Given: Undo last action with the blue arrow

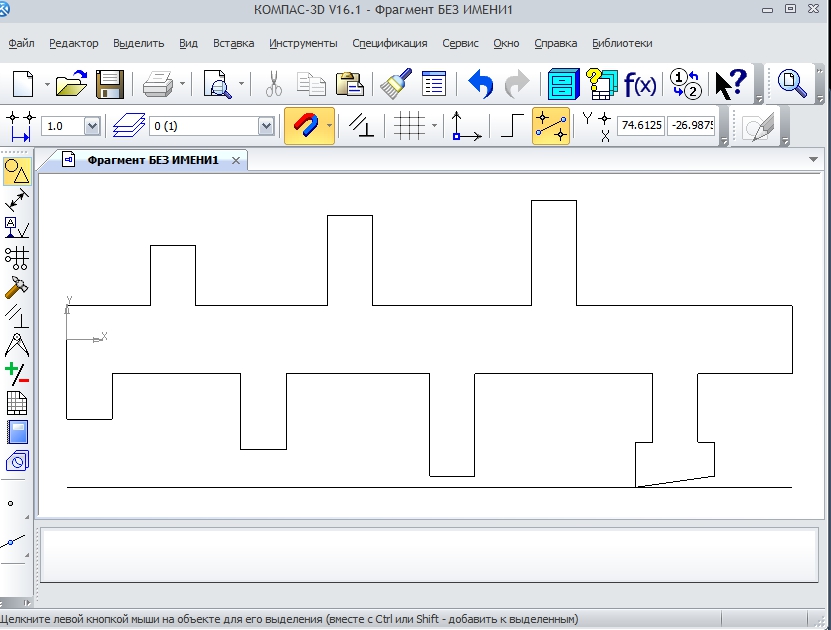Looking at the screenshot, I should coord(481,84).
